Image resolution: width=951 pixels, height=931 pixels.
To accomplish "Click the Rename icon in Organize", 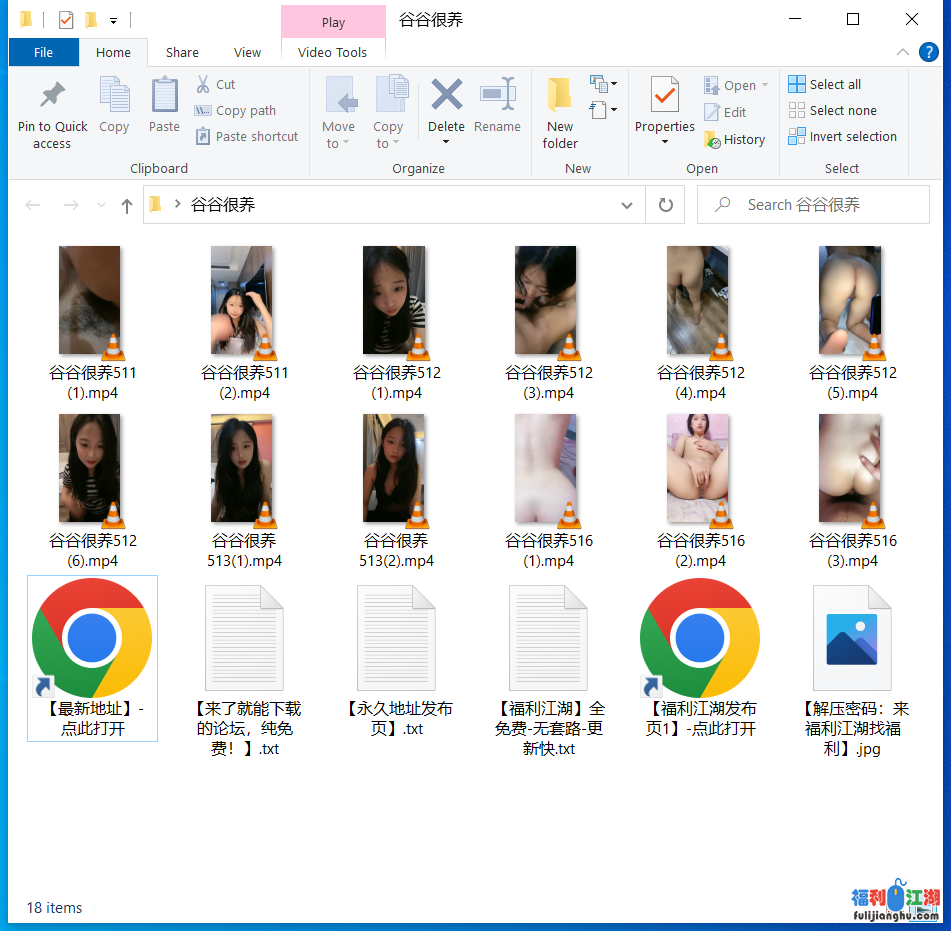I will 497,96.
